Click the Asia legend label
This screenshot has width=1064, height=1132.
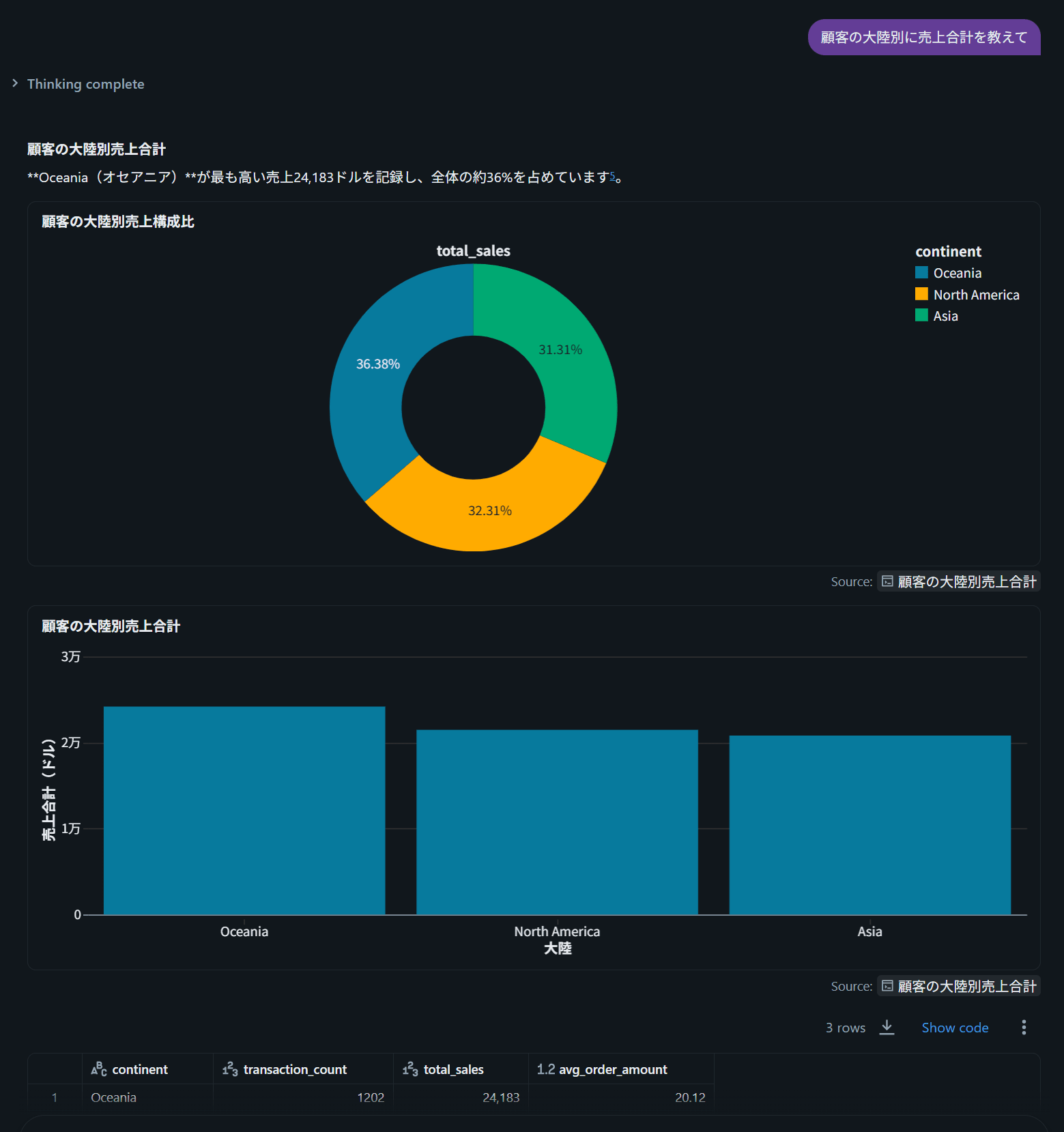click(x=946, y=316)
